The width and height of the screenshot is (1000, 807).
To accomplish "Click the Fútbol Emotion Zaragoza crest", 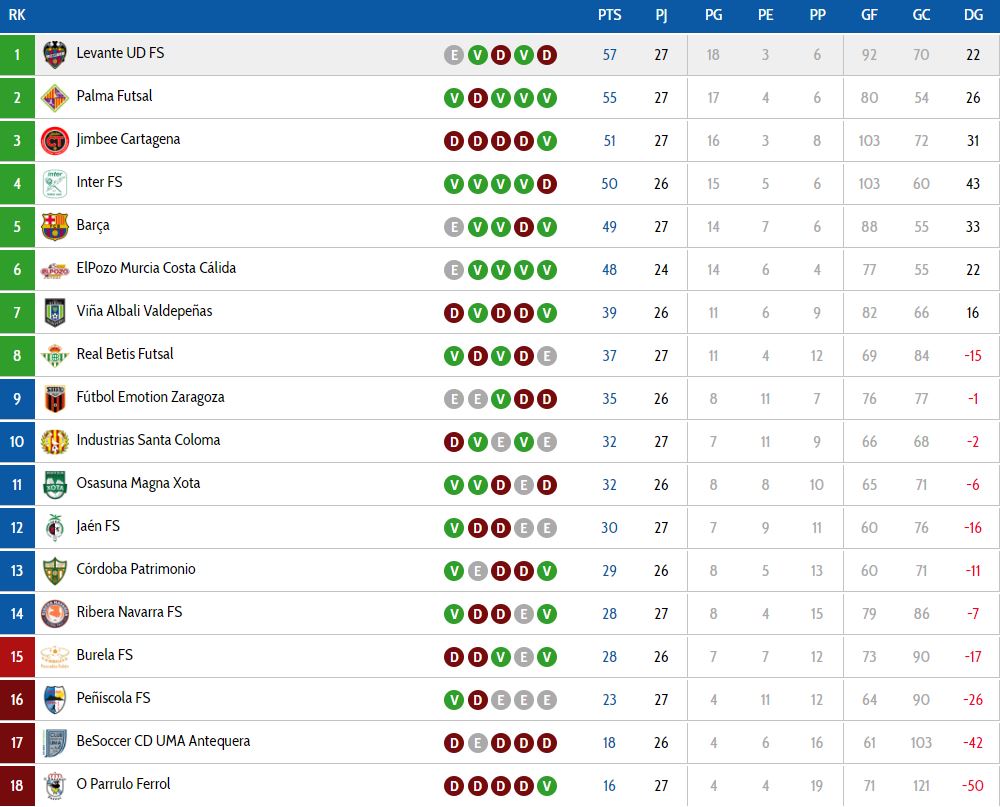I will (55, 399).
